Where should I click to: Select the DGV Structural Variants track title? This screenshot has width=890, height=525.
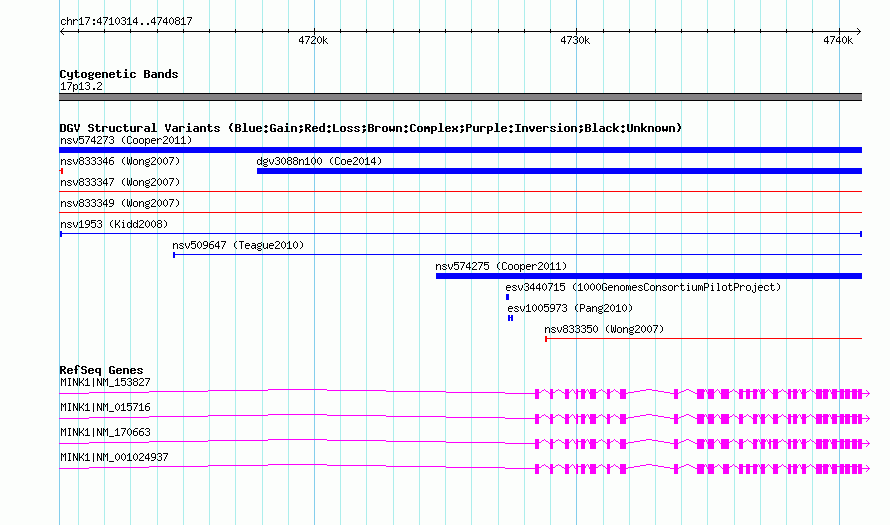(370, 128)
